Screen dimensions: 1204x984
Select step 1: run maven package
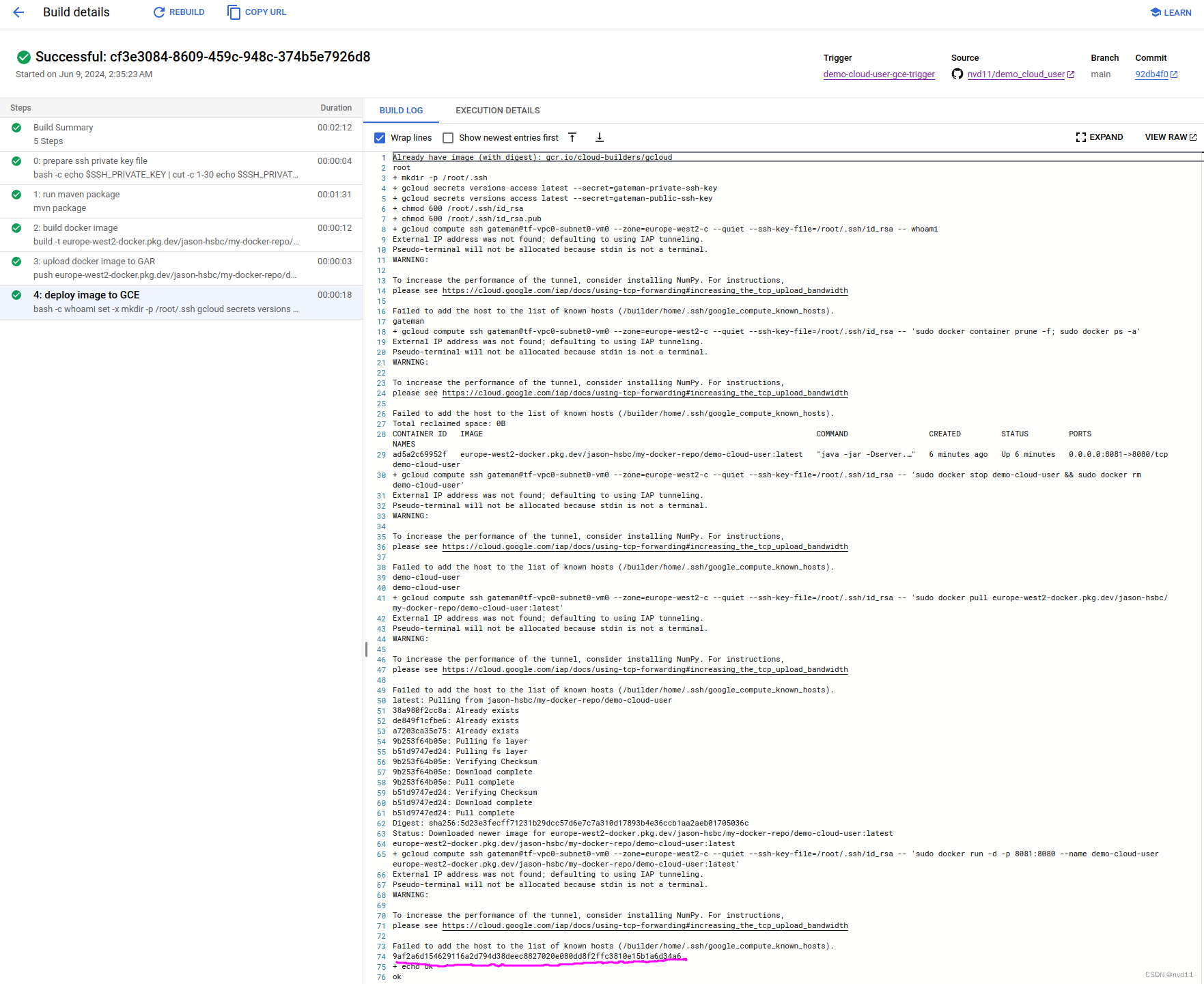[x=181, y=201]
